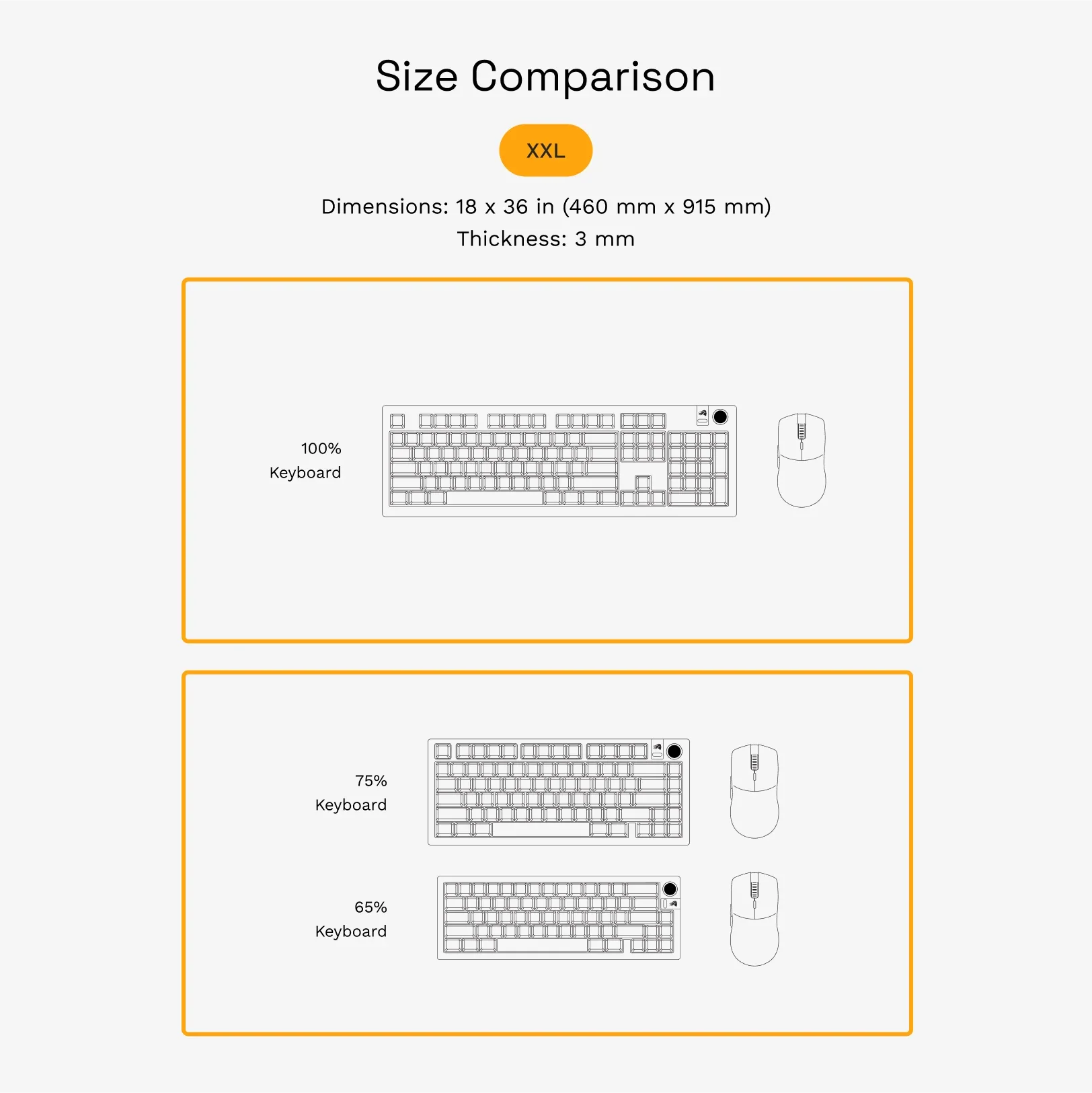Click the "65% Keyboard" label

352,919
